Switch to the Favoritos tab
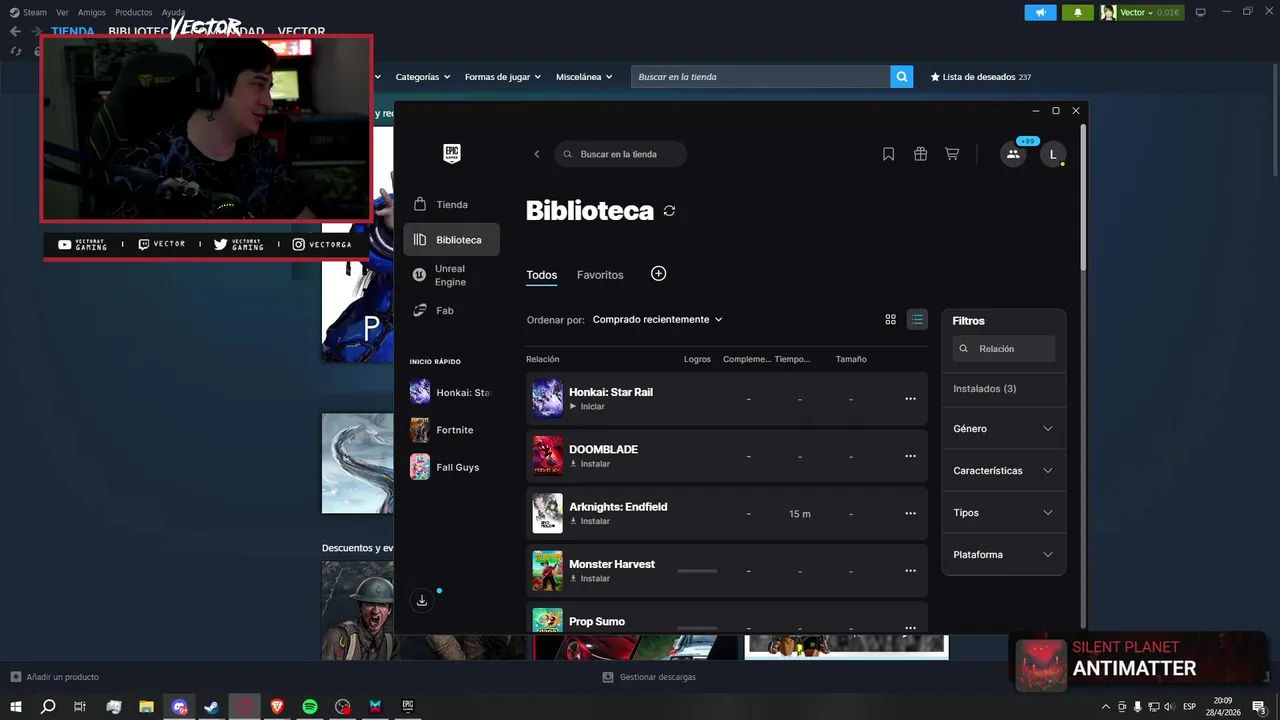 click(x=600, y=275)
